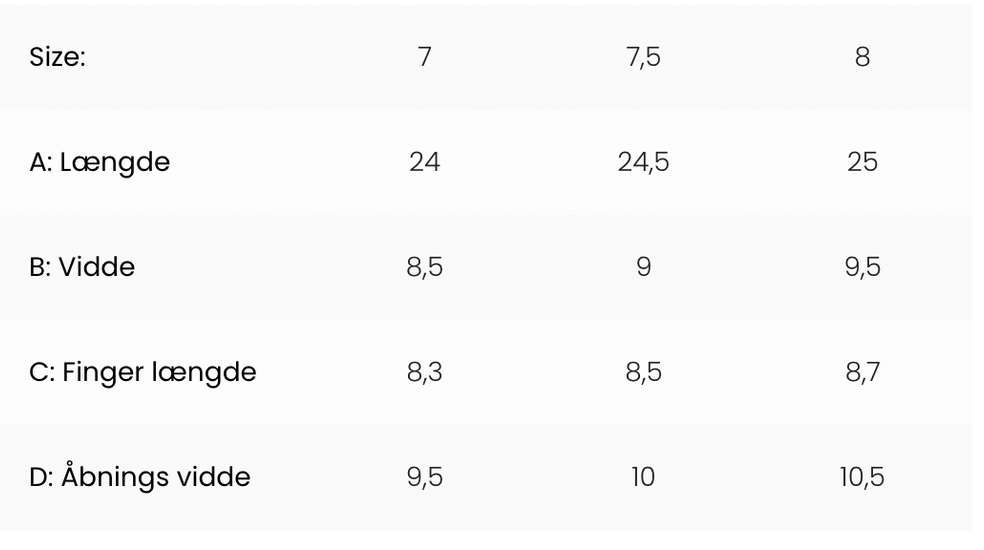Click the Åbnings vidde value 10
The height and width of the screenshot is (550, 984).
pyautogui.click(x=643, y=477)
